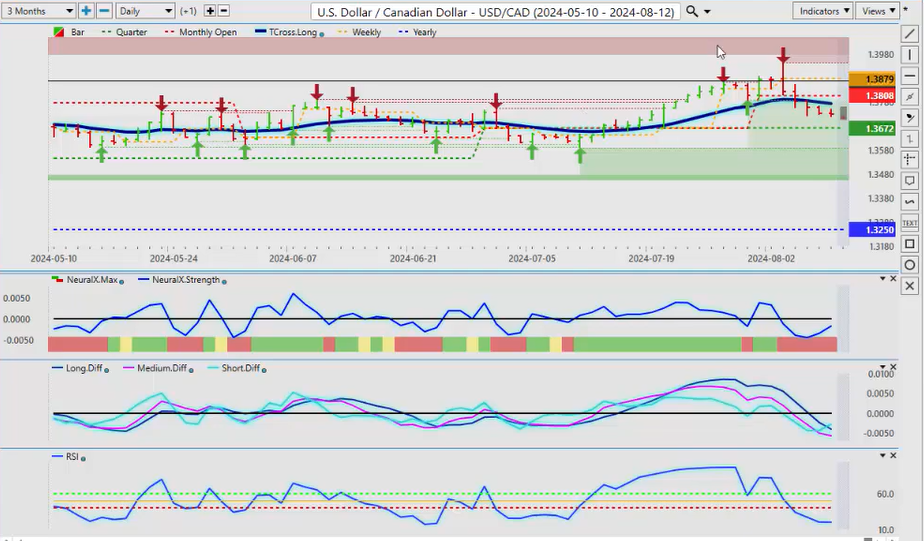Select the trend line drawing tool
This screenshot has width=924, height=541.
pos(910,33)
